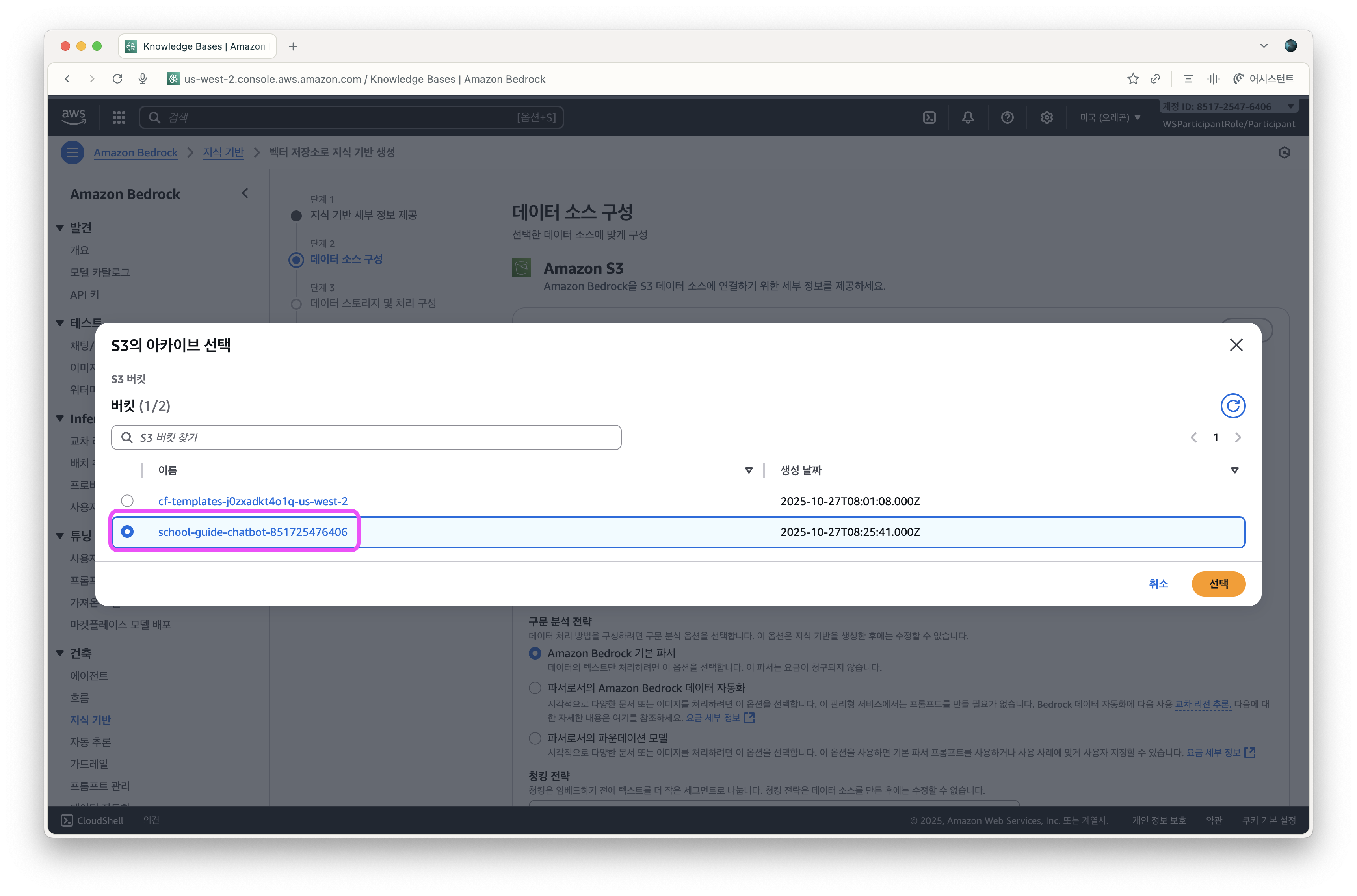Select the cf-templates-j0zxadkt4o1q-us-west-2 radio button
Screen dimensions: 1357x896
pos(127,501)
